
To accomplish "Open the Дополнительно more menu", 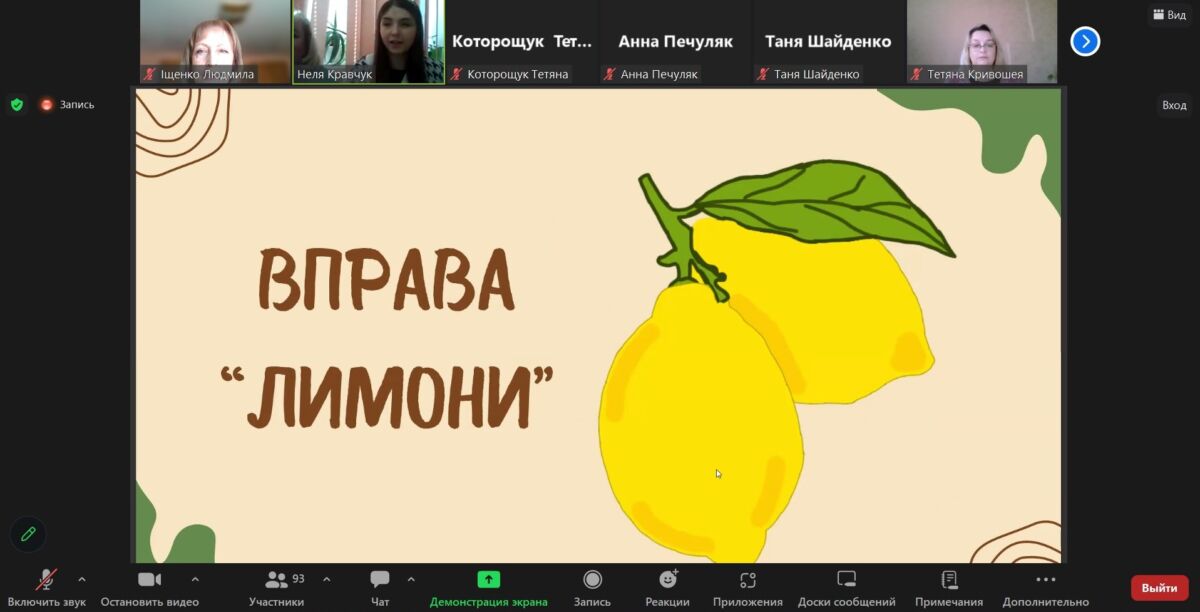I will [x=1045, y=588].
